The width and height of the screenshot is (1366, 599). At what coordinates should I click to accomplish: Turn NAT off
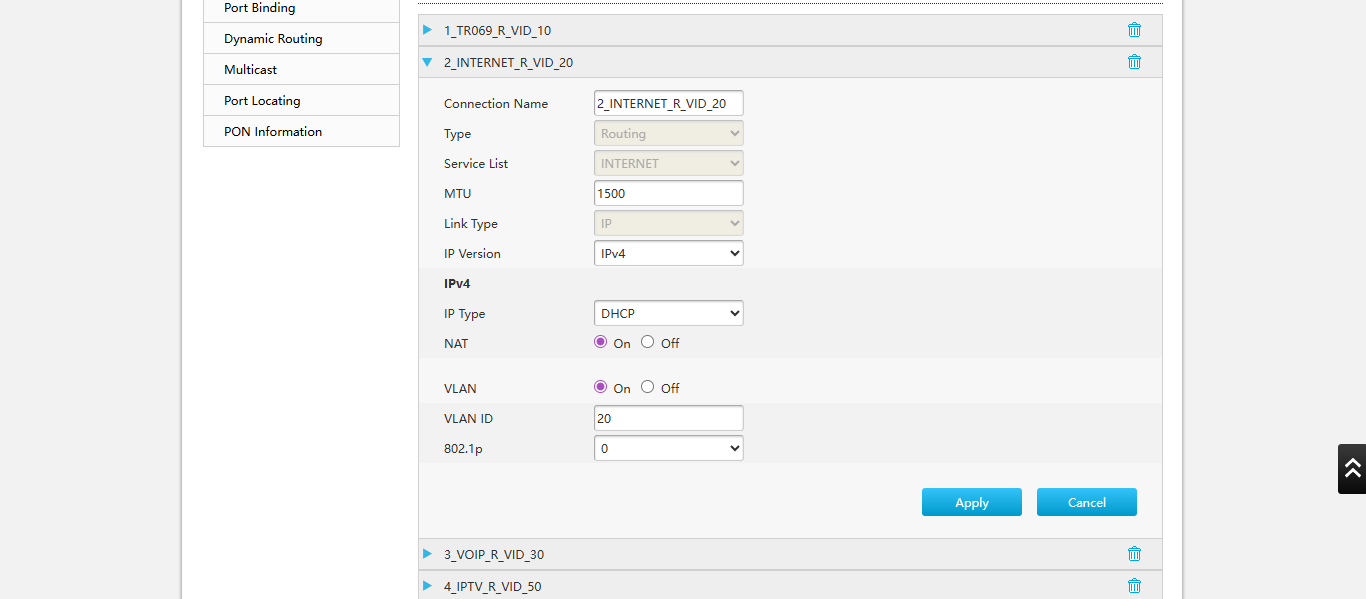point(648,342)
